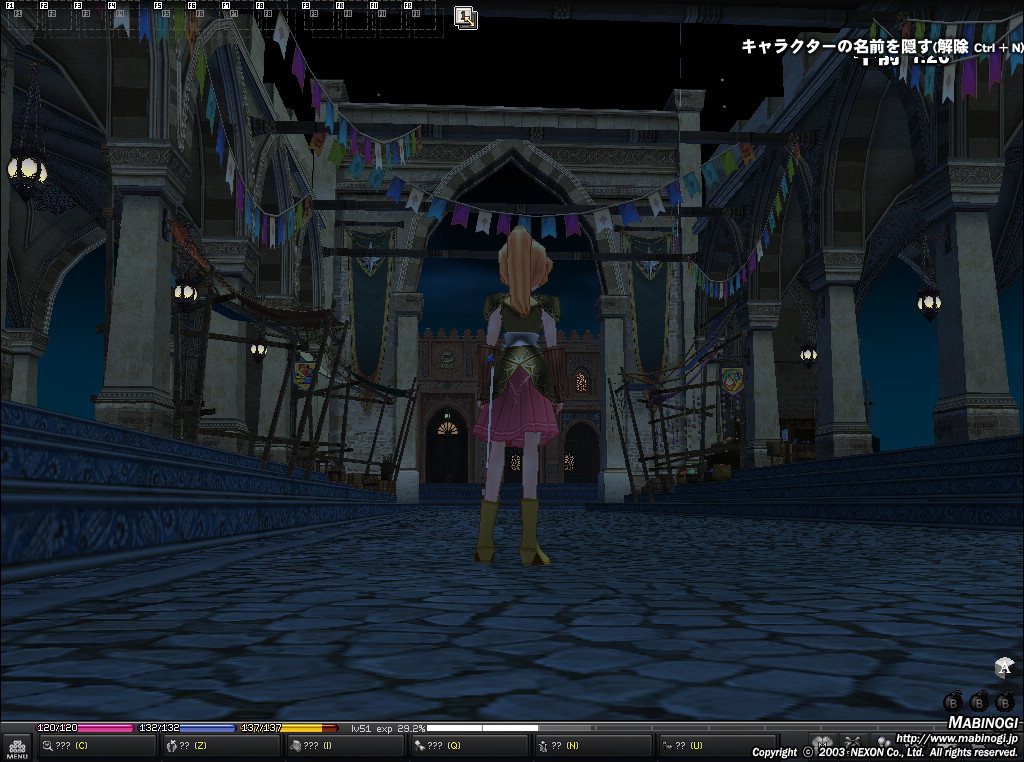
Task: Open the main MENU button
Action: click(17, 747)
